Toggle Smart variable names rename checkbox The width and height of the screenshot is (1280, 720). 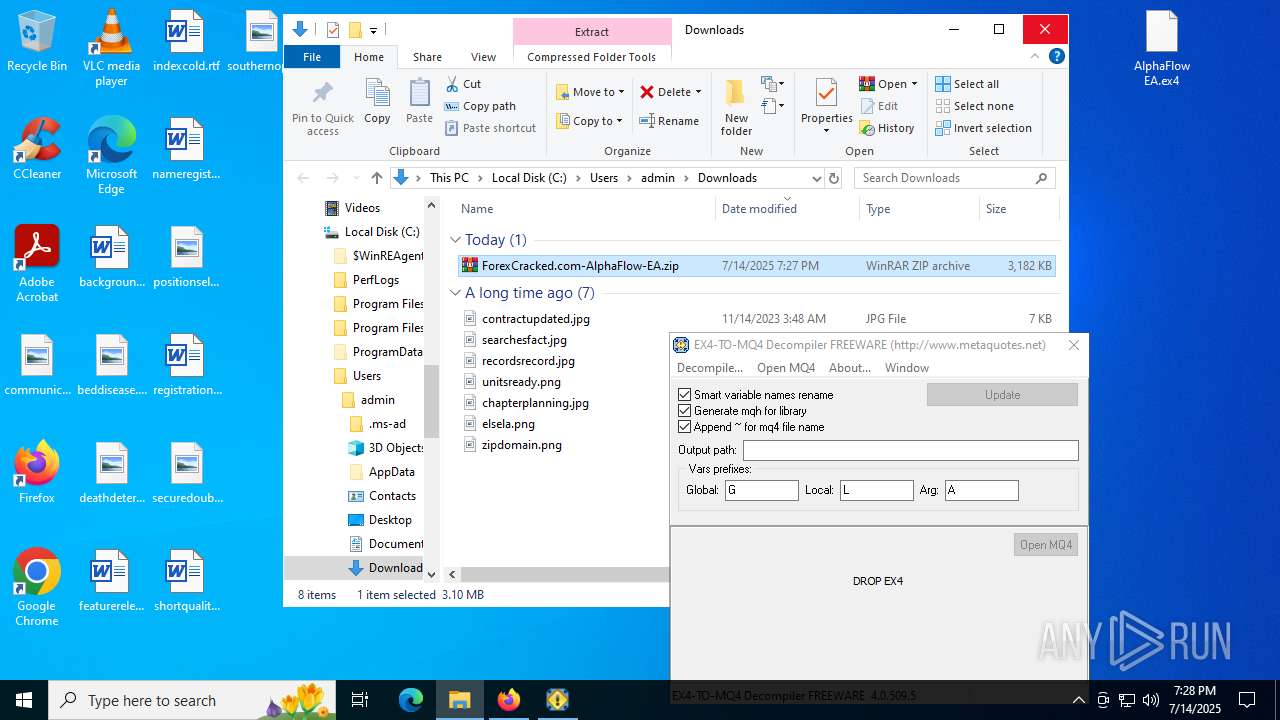pyautogui.click(x=685, y=395)
